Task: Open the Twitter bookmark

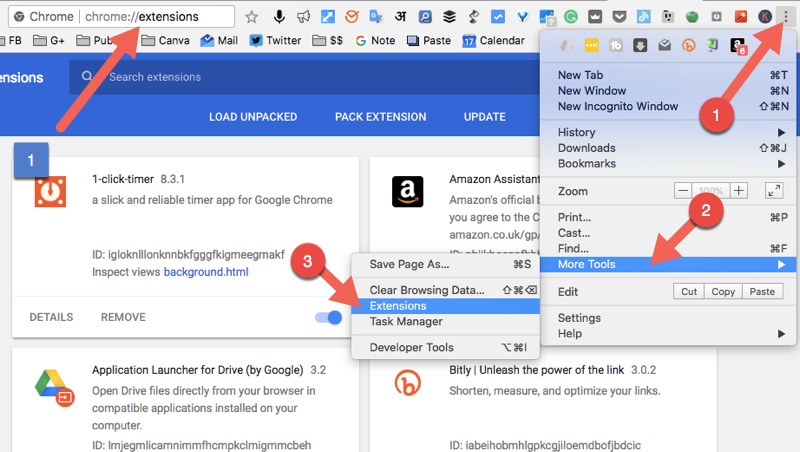Action: tap(275, 40)
